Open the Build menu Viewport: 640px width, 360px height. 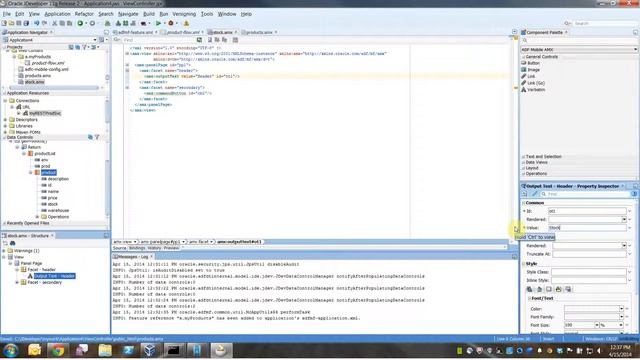click(x=149, y=14)
